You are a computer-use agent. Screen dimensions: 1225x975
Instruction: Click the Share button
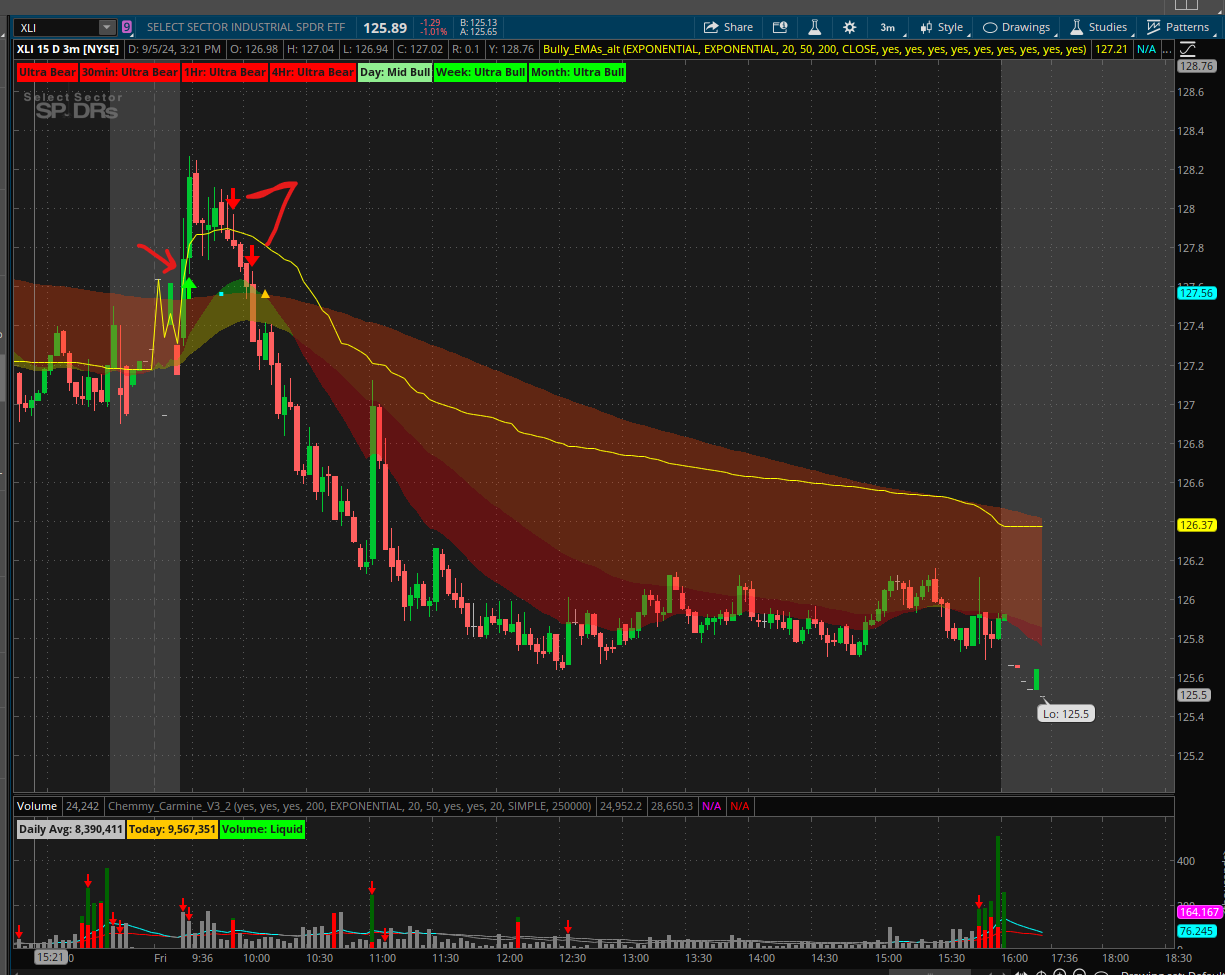[x=728, y=28]
